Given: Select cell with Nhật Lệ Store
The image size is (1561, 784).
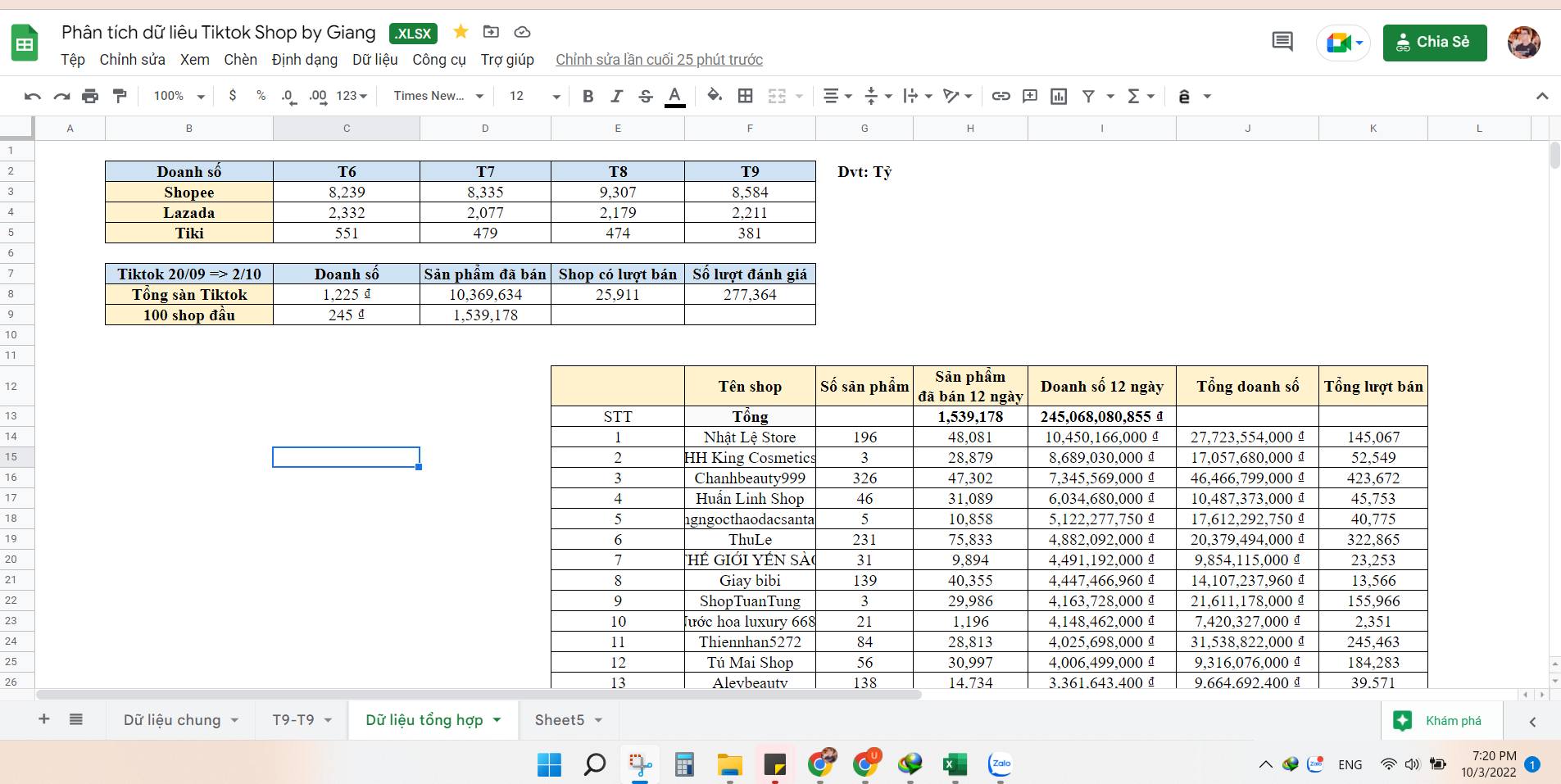Looking at the screenshot, I should tap(750, 437).
